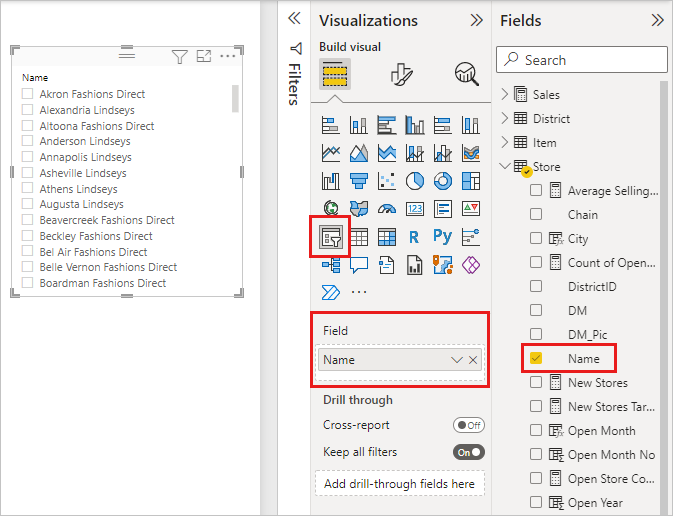Click the slicer list scrollbar thumb
This screenshot has width=673, height=516.
[235, 98]
